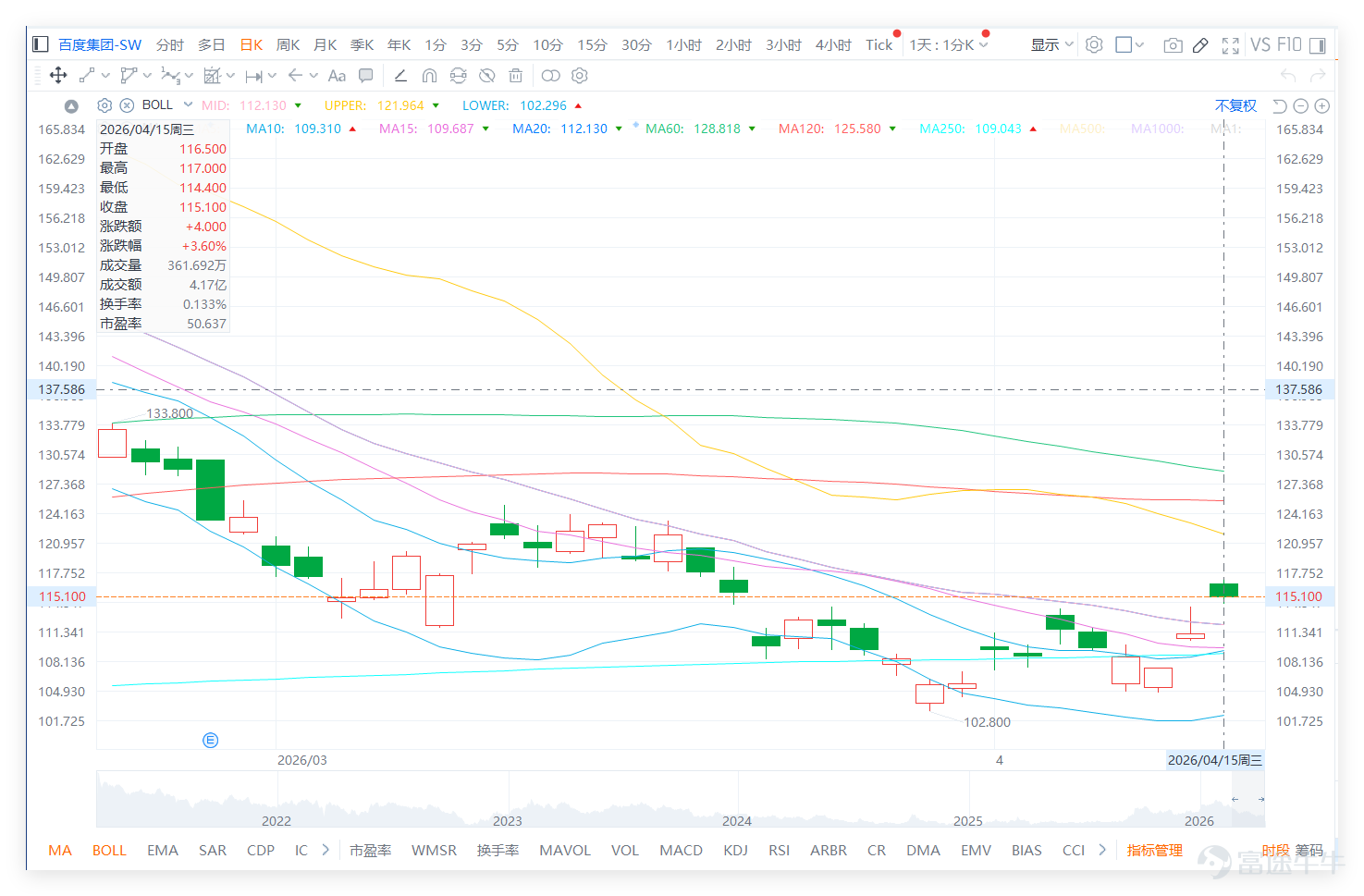1364x896 pixels.
Task: Toggle the magnet snap tool
Action: [429, 76]
